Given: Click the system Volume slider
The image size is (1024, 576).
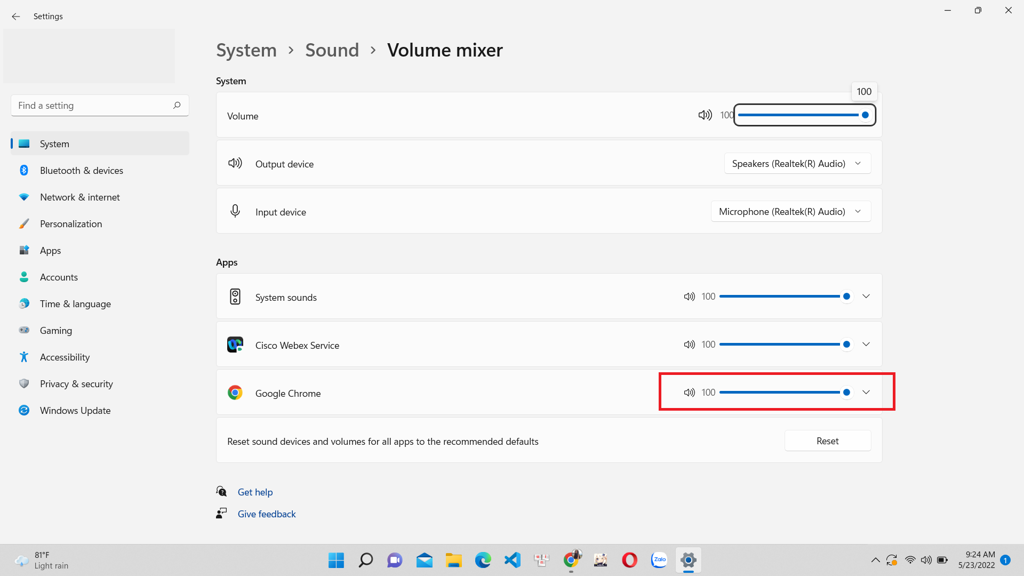Looking at the screenshot, I should point(804,115).
